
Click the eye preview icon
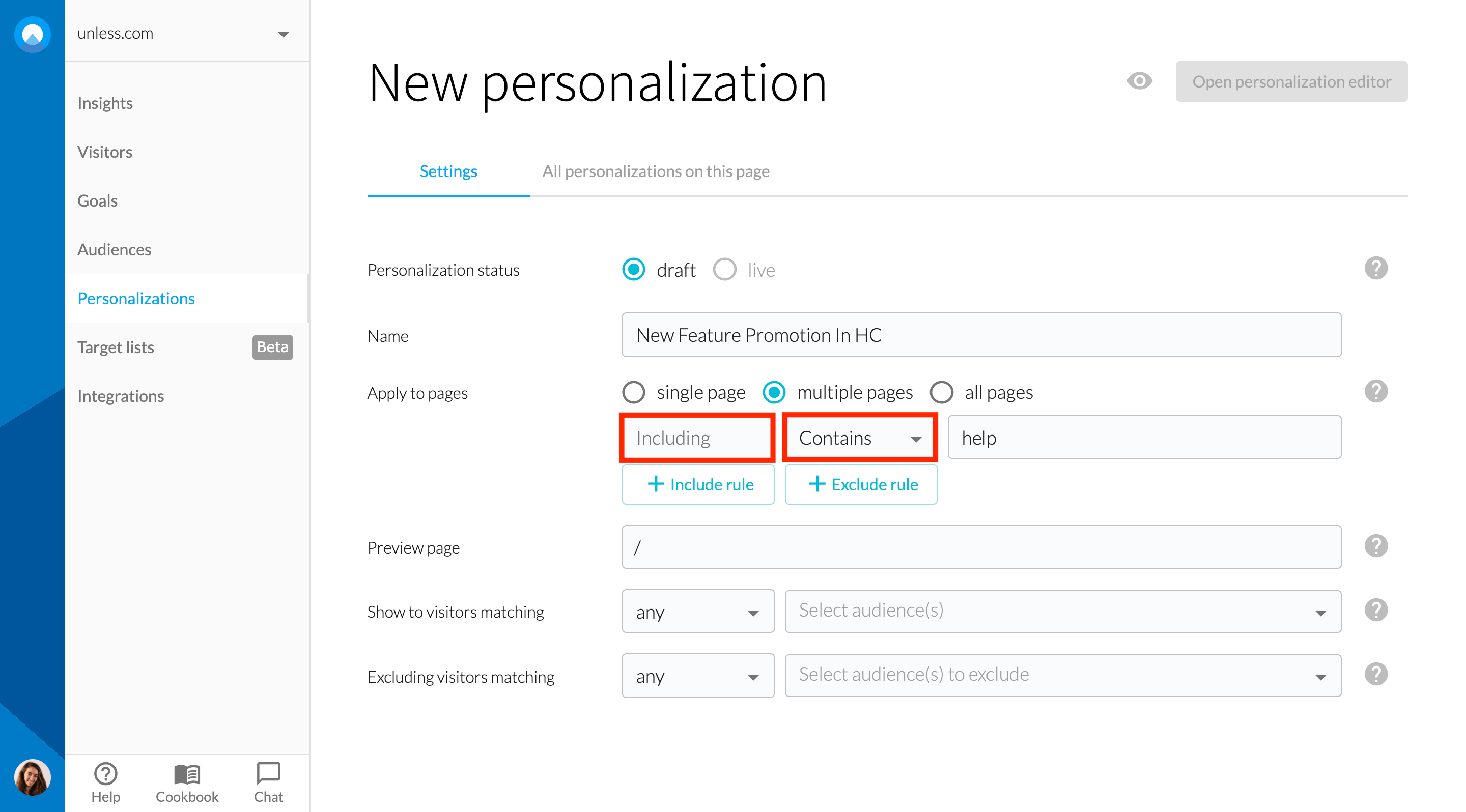click(x=1139, y=81)
